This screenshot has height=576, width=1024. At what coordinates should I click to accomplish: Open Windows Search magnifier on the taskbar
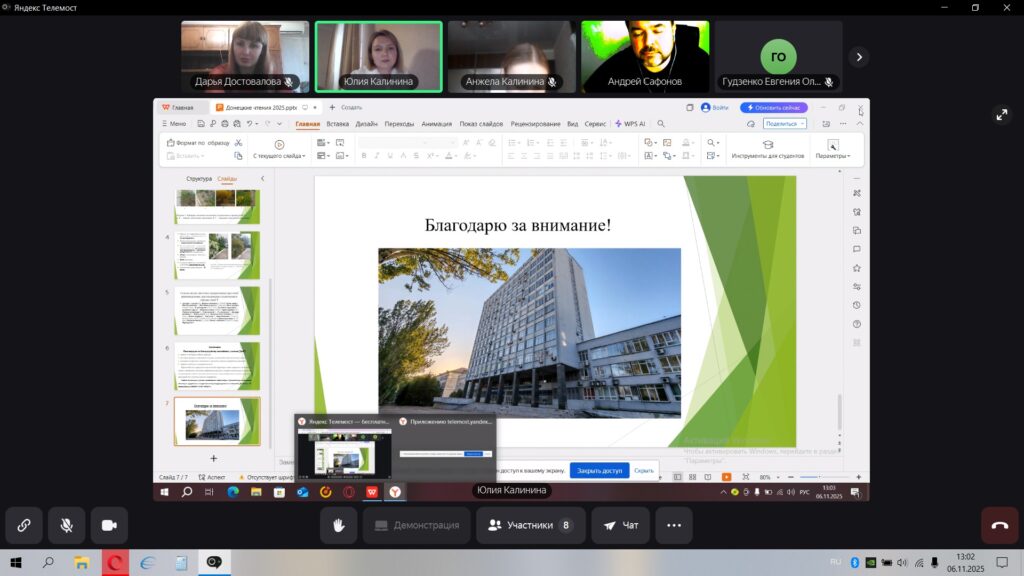pyautogui.click(x=47, y=563)
